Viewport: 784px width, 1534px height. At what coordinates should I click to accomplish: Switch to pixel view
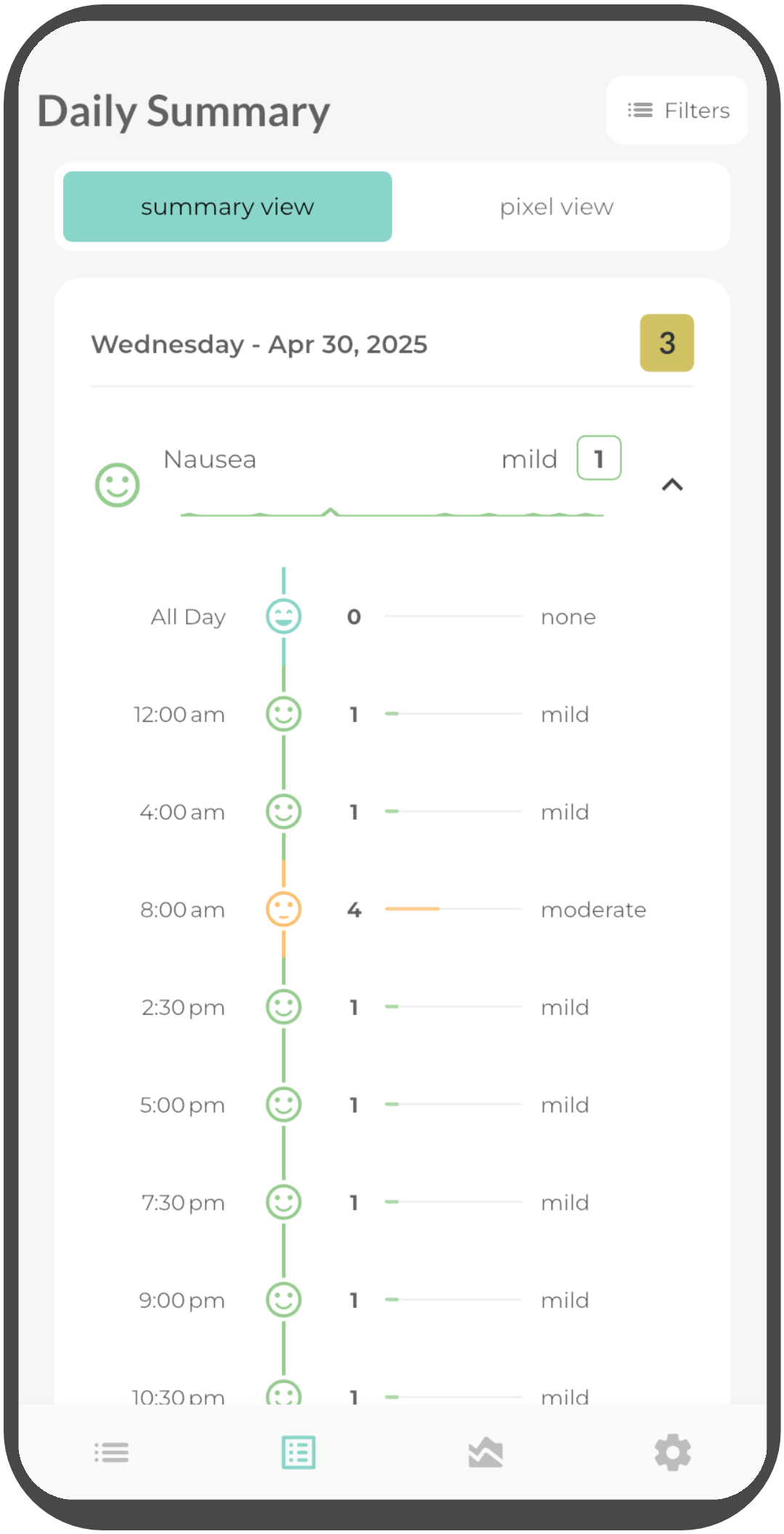(556, 206)
